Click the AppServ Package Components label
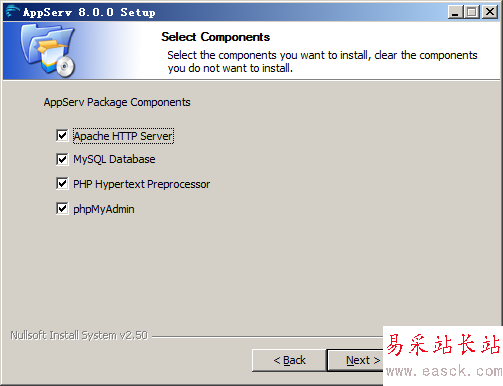The width and height of the screenshot is (503, 386). click(x=117, y=102)
